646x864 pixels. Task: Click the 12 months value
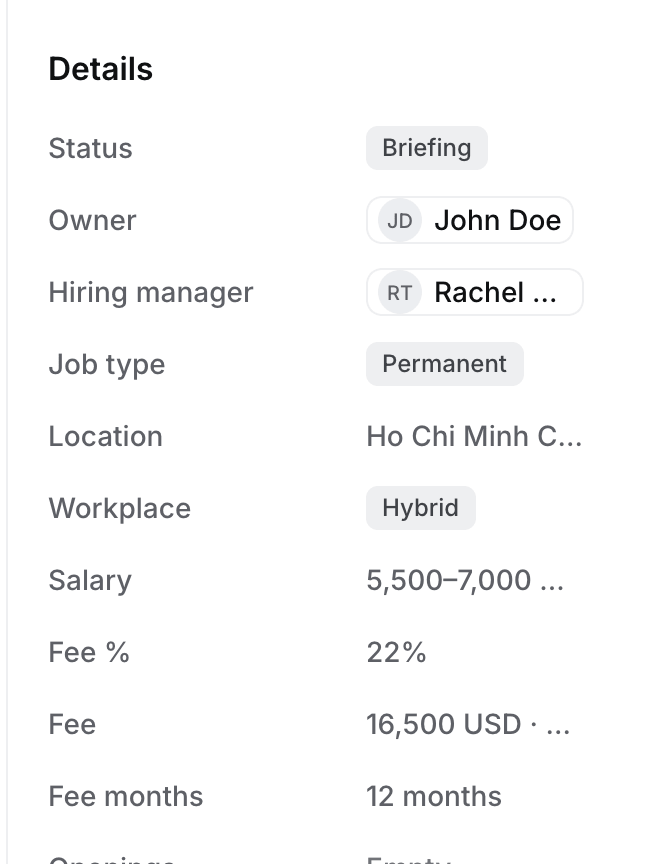[434, 796]
